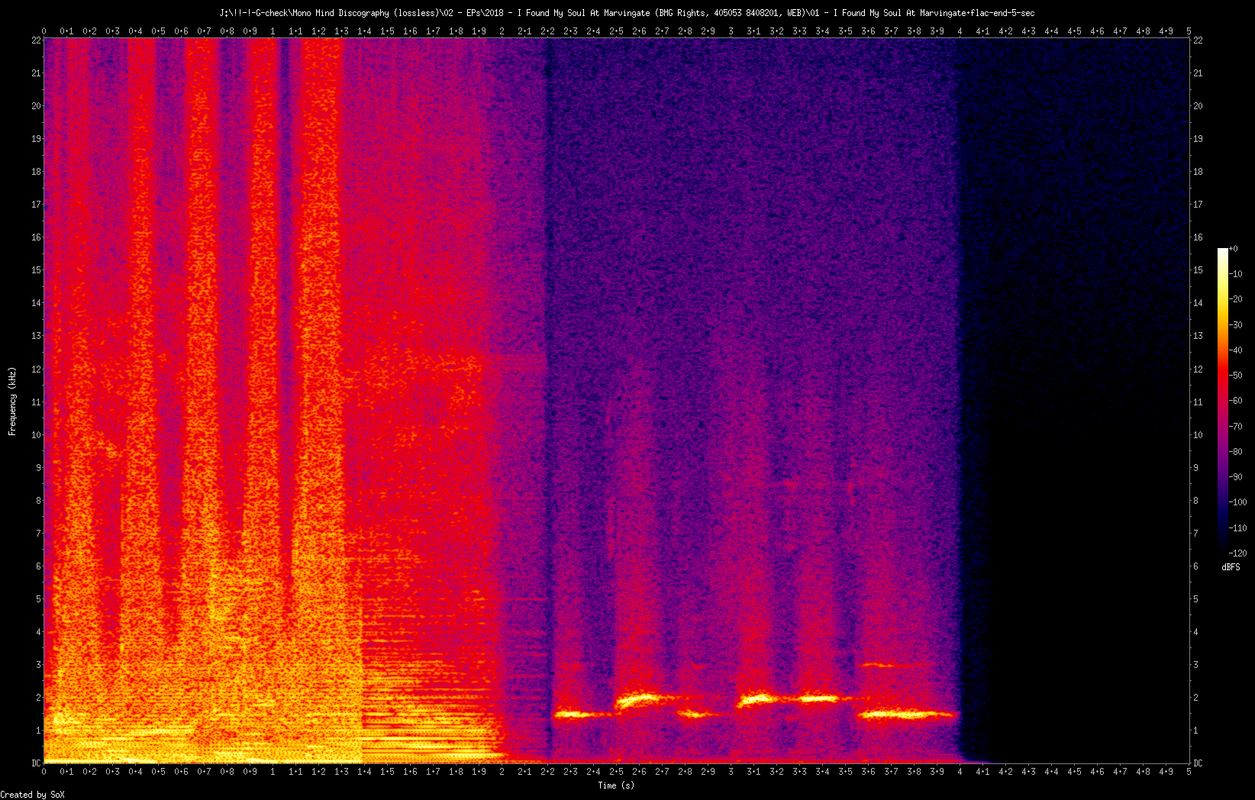Screen dimensions: 1255x800
Task: Click the "4" second tick on the bottom time axis
Action: point(960,772)
